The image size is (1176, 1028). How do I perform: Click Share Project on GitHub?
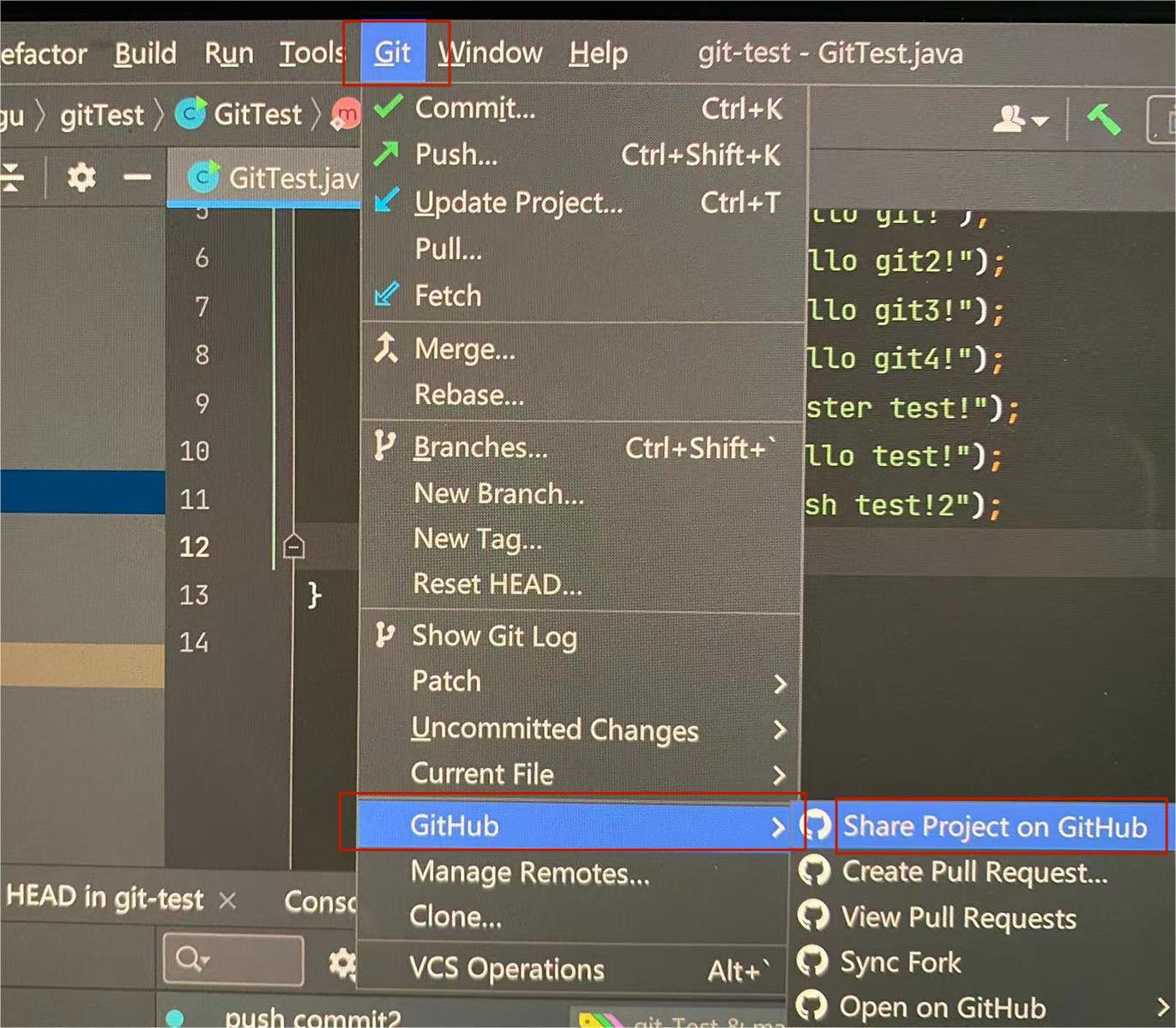point(995,826)
